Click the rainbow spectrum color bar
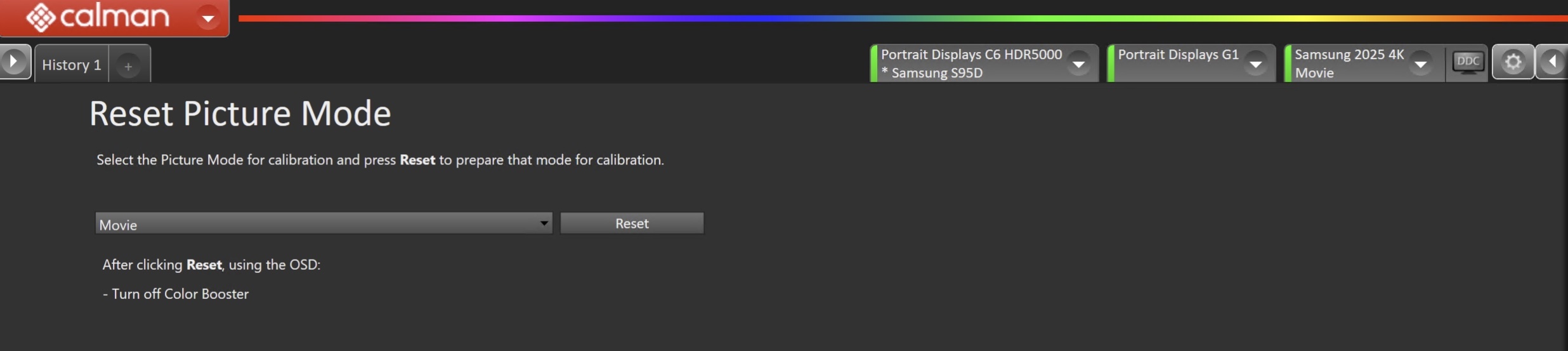This screenshot has width=1568, height=351. coord(888,18)
